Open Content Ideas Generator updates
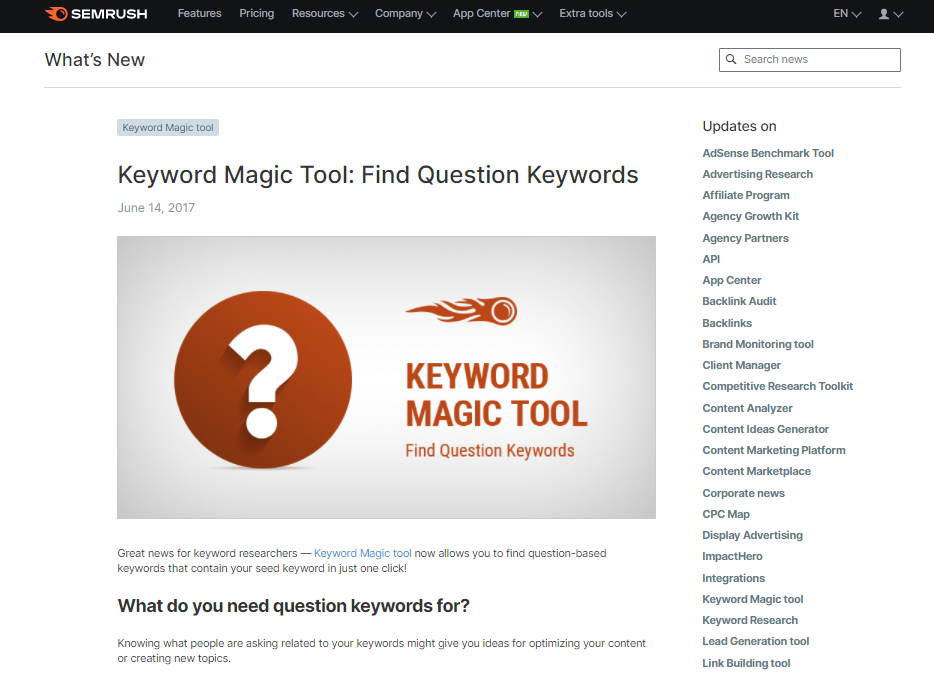Screen dimensions: 934x678 coord(765,429)
